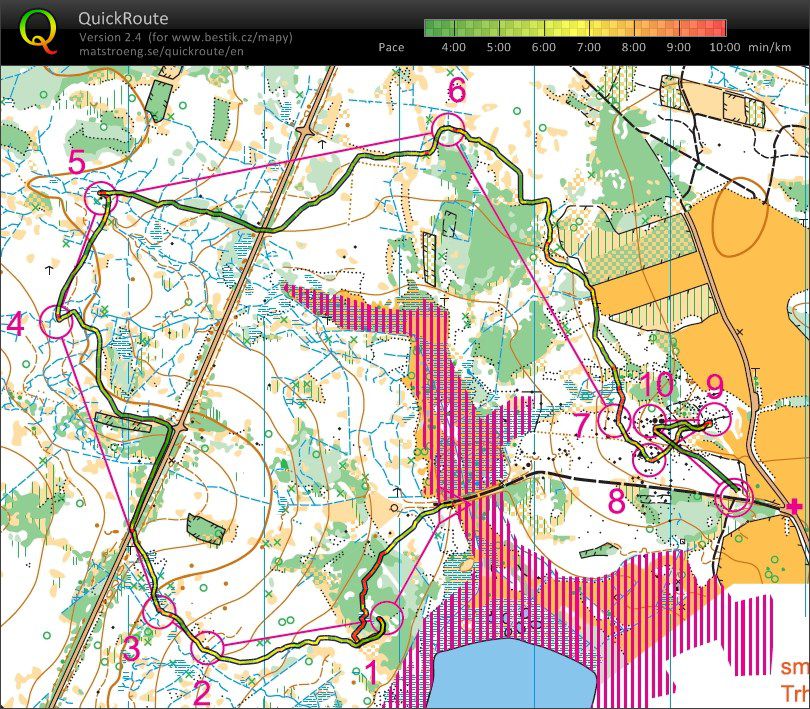Image resolution: width=810 pixels, height=709 pixels.
Task: Click the magenta control number 4 label
Action: pyautogui.click(x=15, y=325)
